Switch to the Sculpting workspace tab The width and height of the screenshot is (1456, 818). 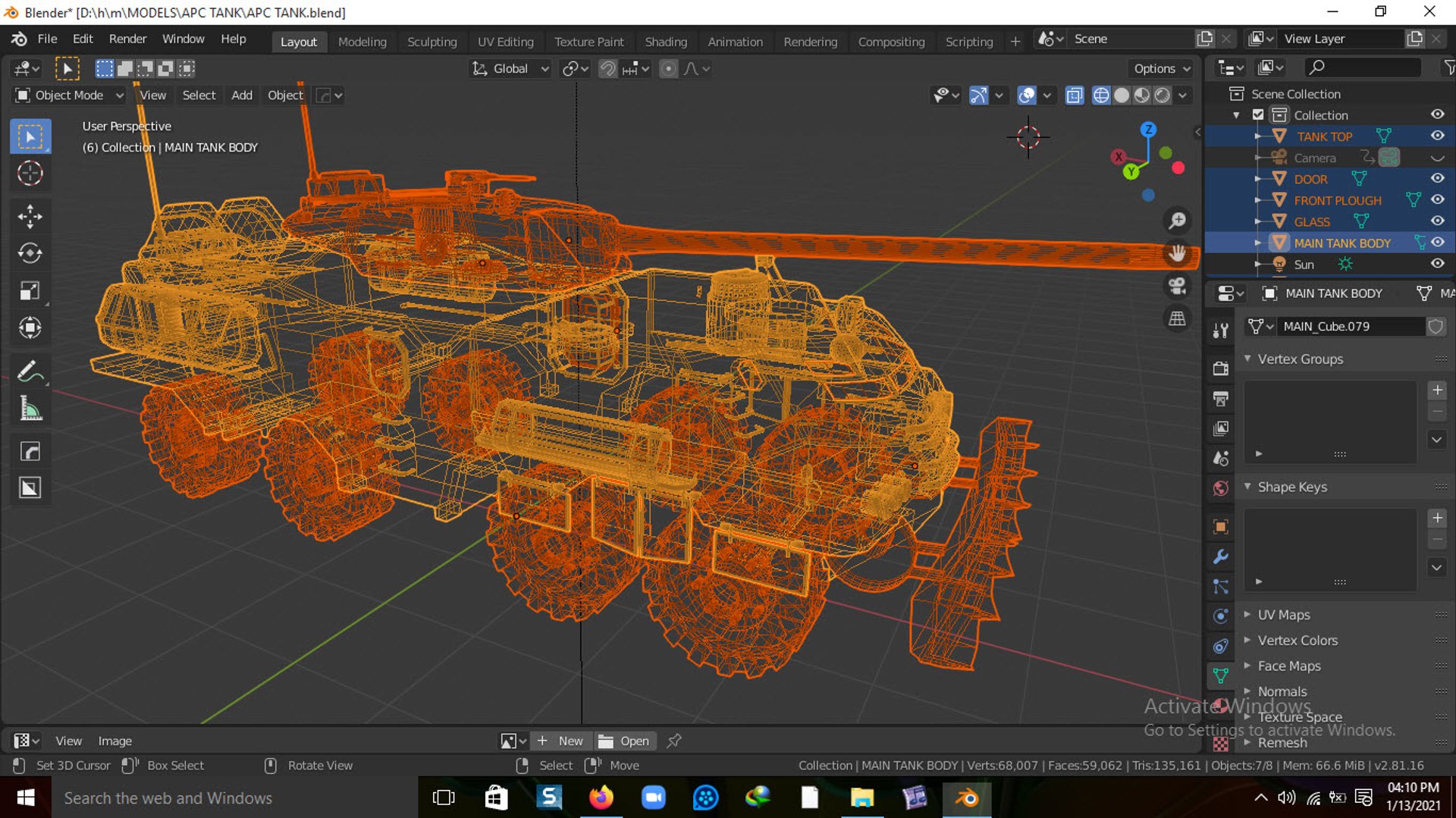(431, 42)
